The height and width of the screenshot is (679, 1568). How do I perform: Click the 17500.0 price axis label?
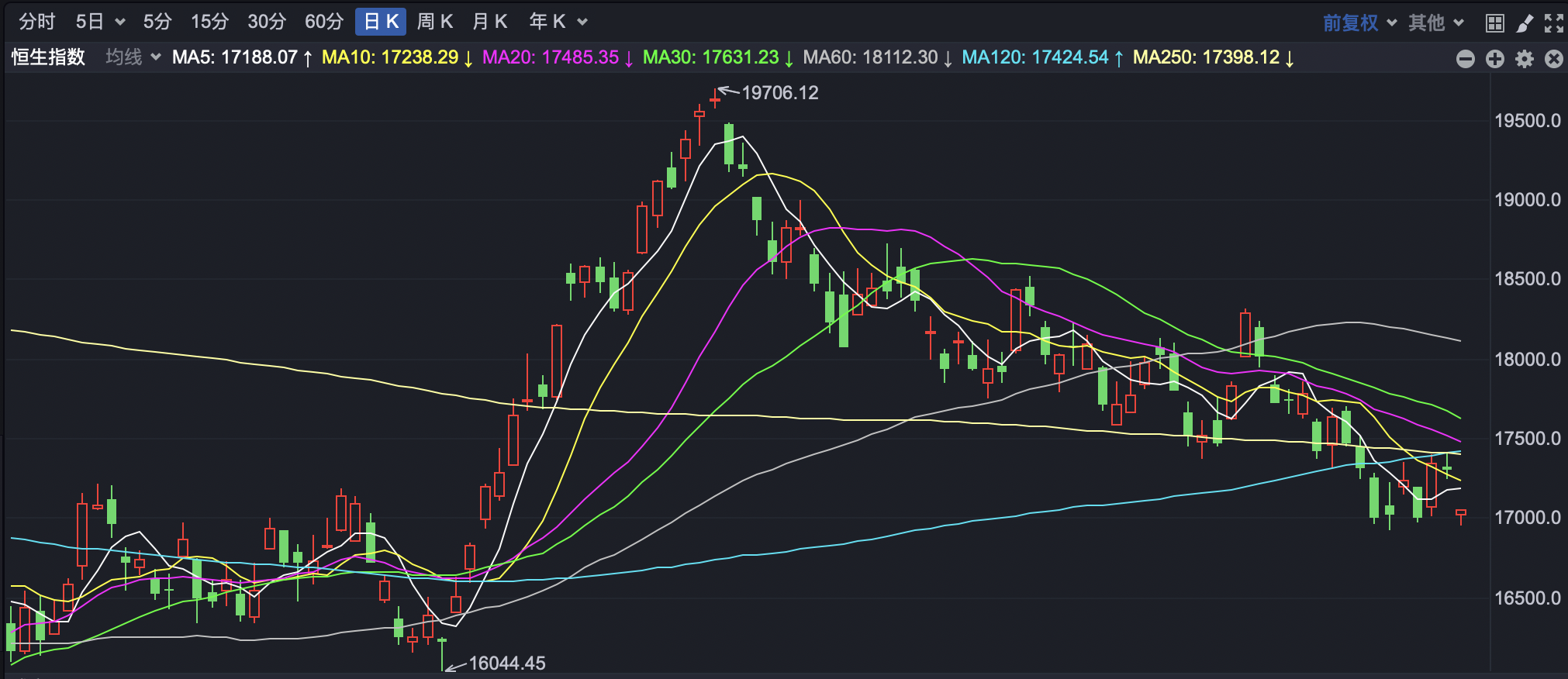click(1528, 439)
